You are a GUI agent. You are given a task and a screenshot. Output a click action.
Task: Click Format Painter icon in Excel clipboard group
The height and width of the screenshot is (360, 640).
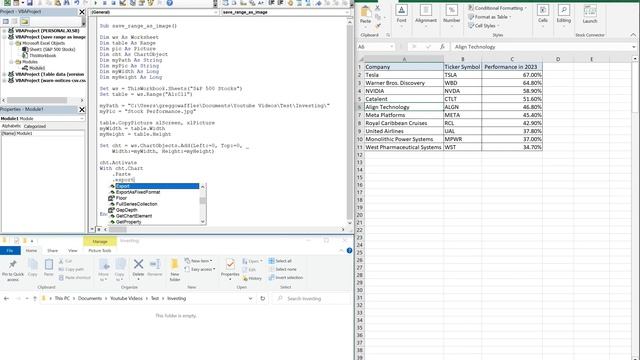pos(378,26)
